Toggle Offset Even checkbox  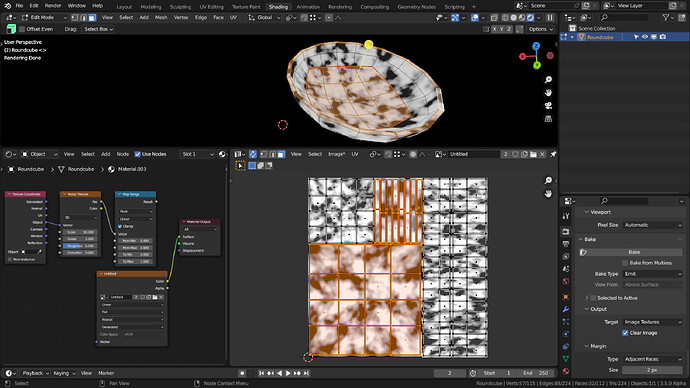click(x=22, y=29)
